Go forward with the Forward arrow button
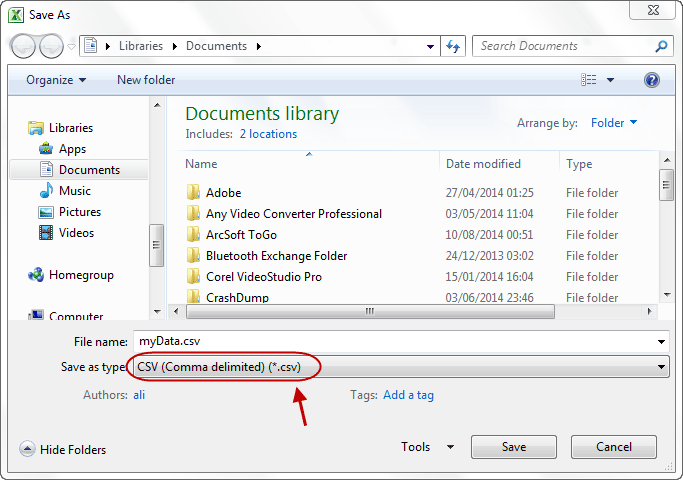683x480 pixels. click(51, 46)
